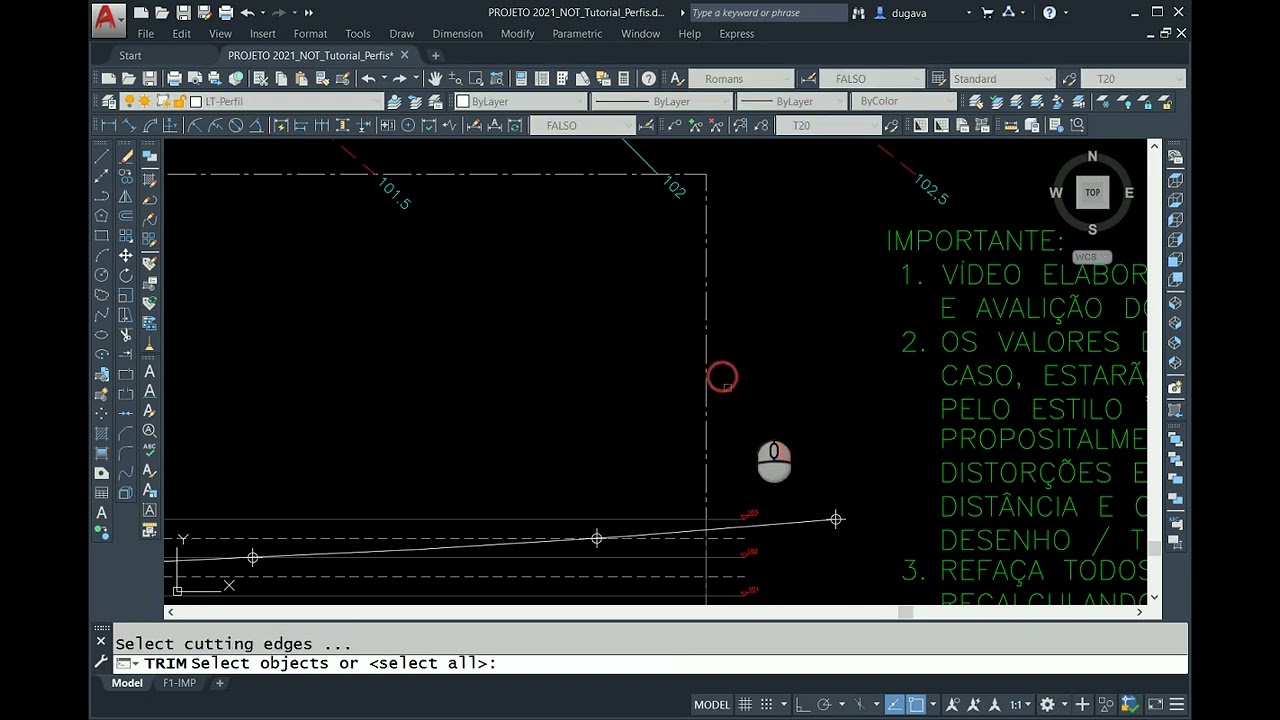Open the QuickCalc calculator icon
This screenshot has height=720, width=1280.
[623, 79]
